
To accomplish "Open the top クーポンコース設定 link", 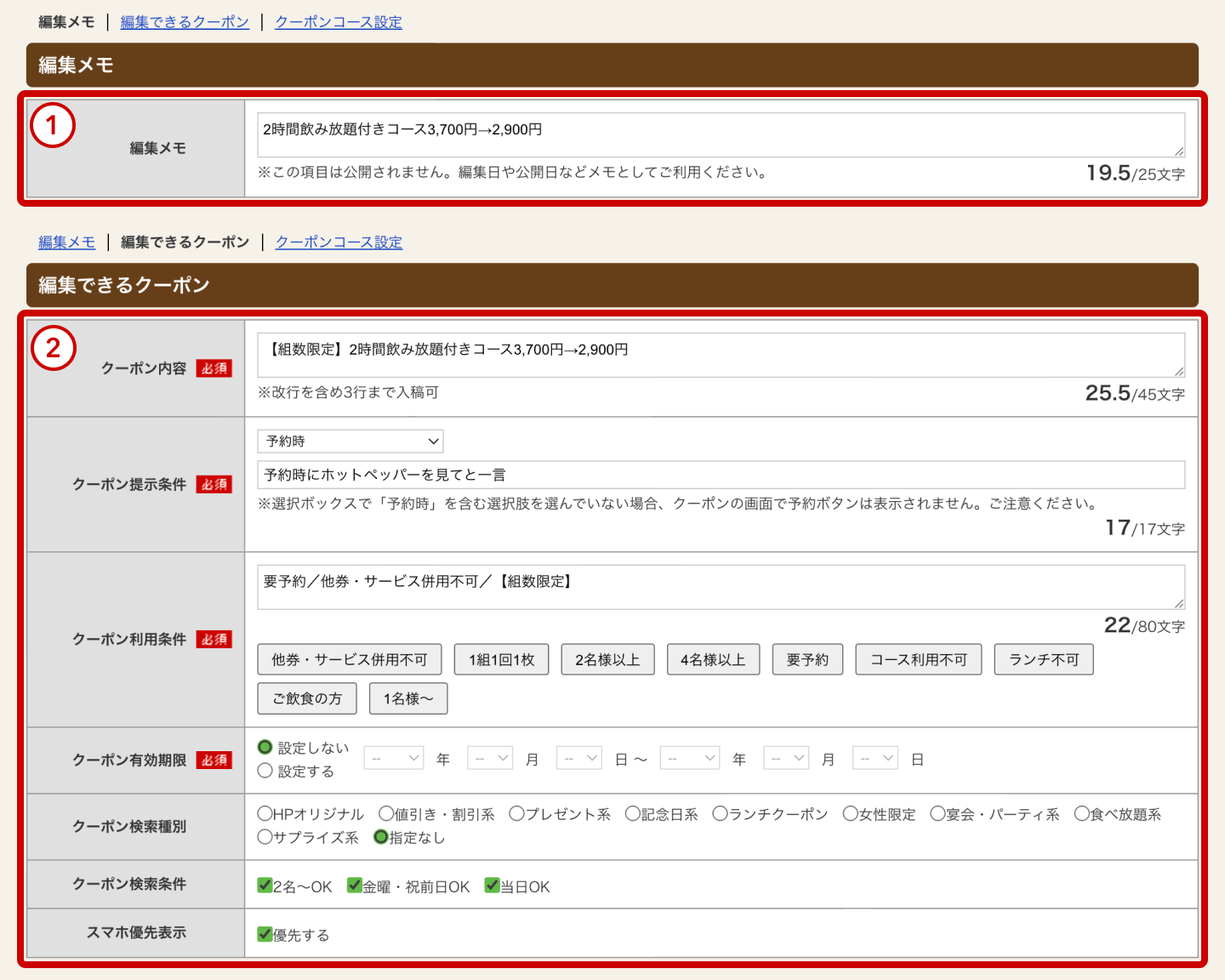I will click(x=339, y=22).
